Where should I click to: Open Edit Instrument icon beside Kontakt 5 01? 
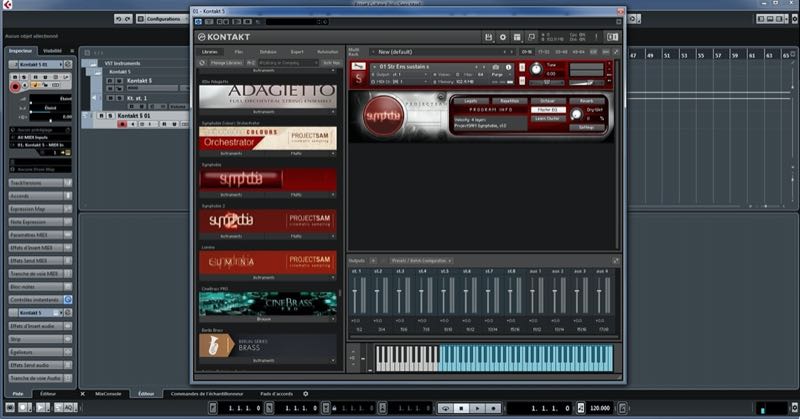tap(68, 65)
